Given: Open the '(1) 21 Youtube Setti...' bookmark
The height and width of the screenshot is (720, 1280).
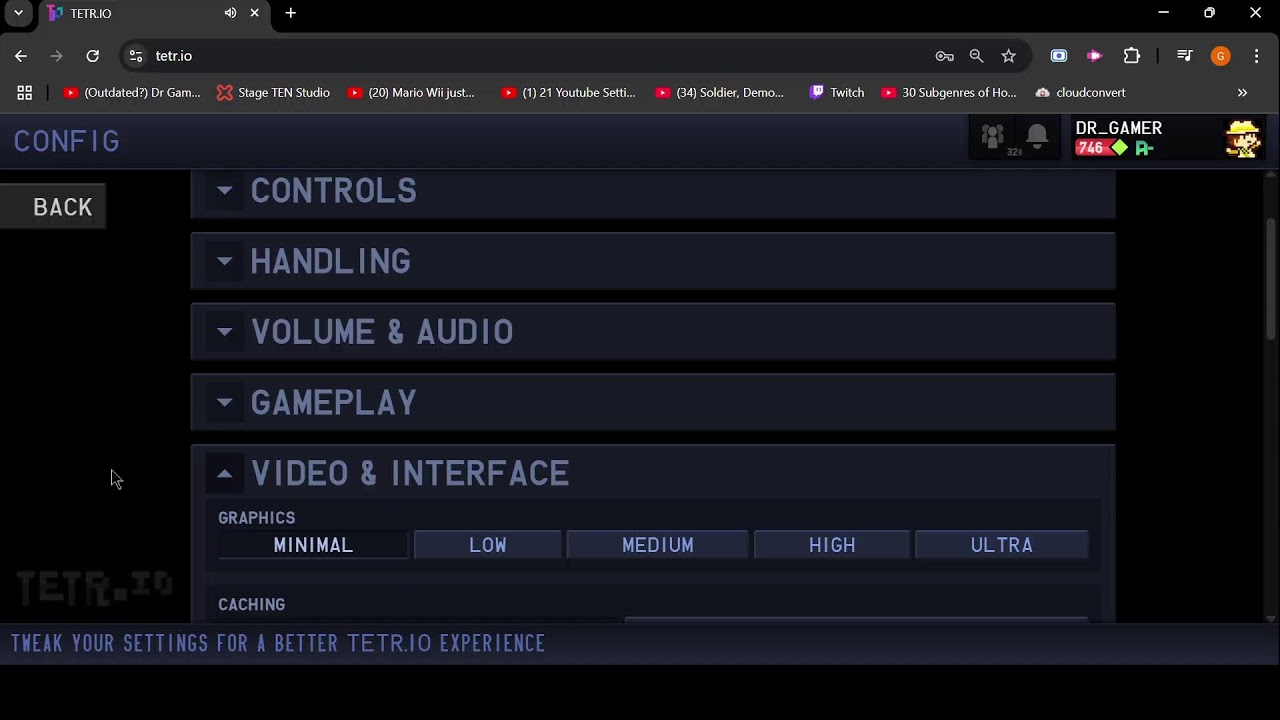Looking at the screenshot, I should tap(568, 93).
